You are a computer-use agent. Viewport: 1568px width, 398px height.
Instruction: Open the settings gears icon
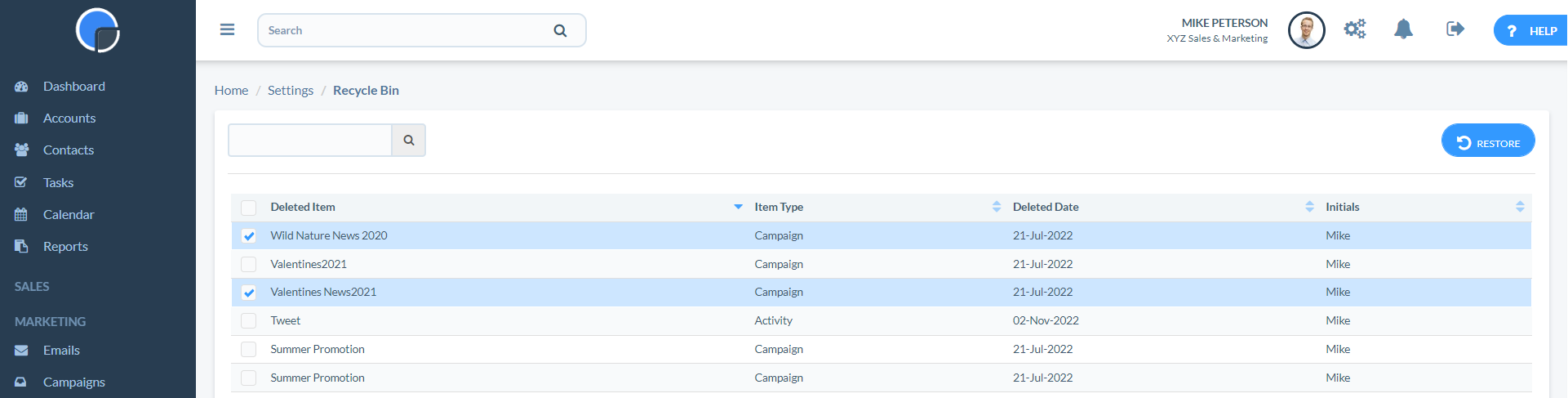(1355, 29)
